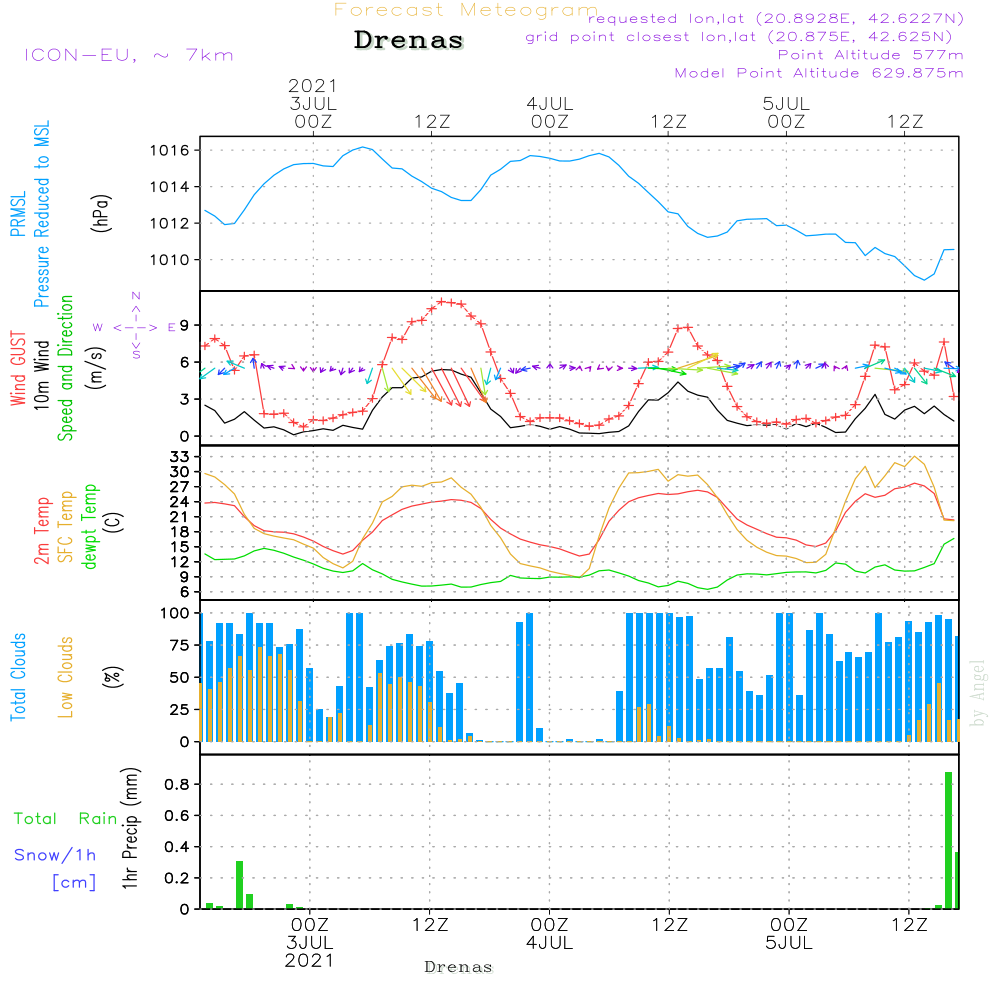Click the 'Snow/1h' legend label
This screenshot has height=1000, width=1000.
(55, 855)
